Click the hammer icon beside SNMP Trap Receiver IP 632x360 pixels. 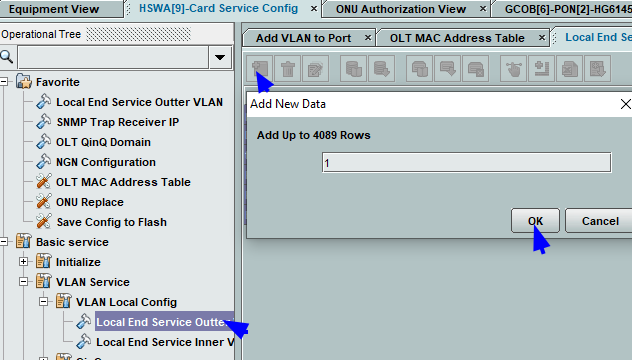pyautogui.click(x=44, y=122)
